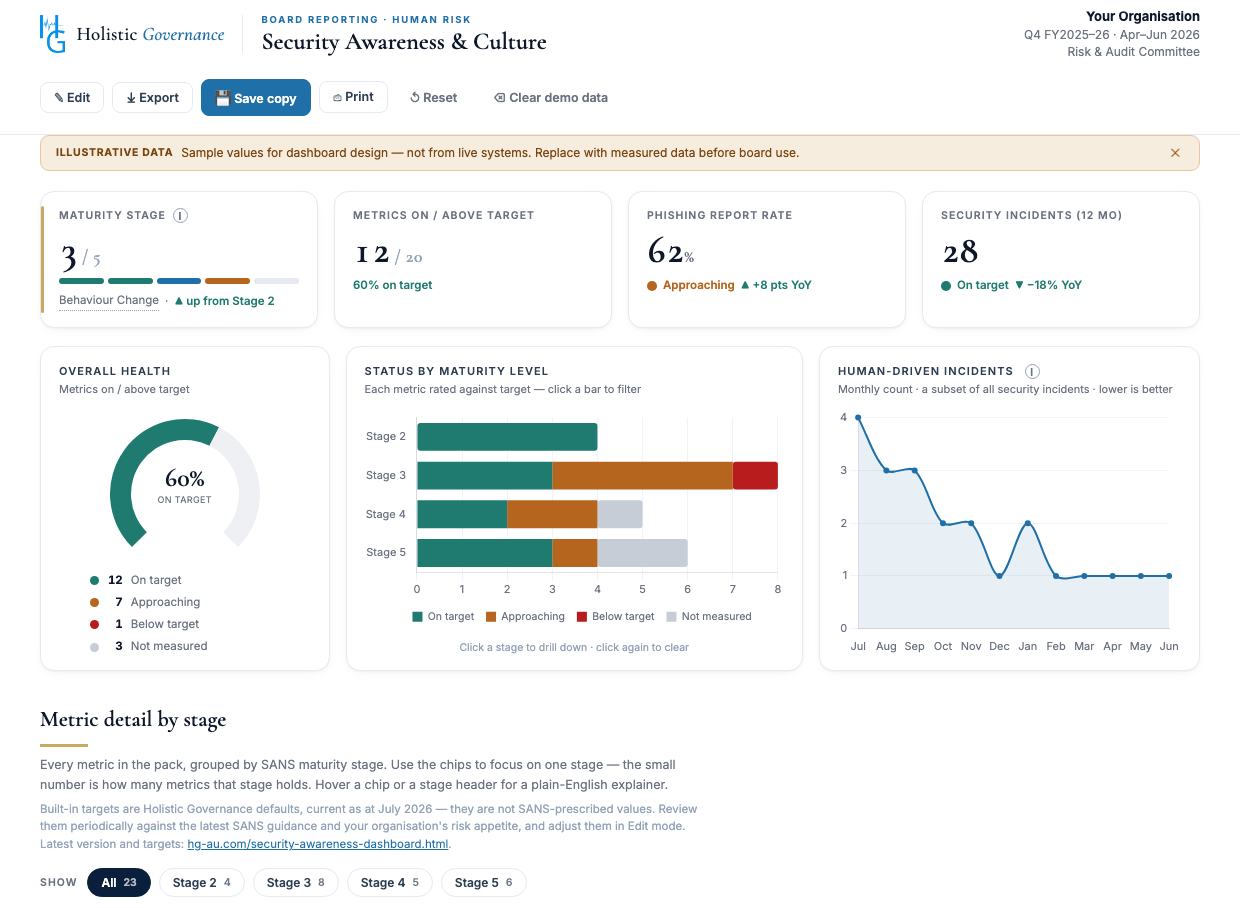
Task: Click the 60% on-target donut chart
Action: click(x=185, y=483)
